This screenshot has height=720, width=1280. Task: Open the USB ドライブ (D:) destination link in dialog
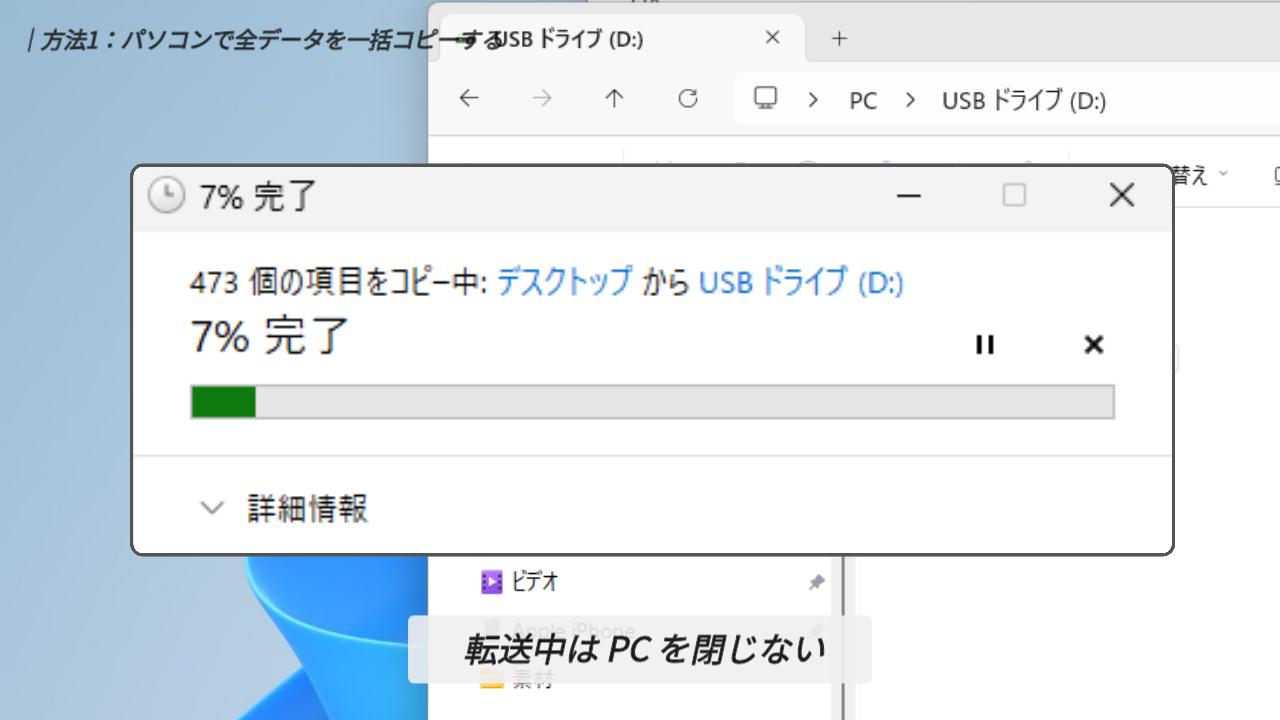[x=800, y=282]
